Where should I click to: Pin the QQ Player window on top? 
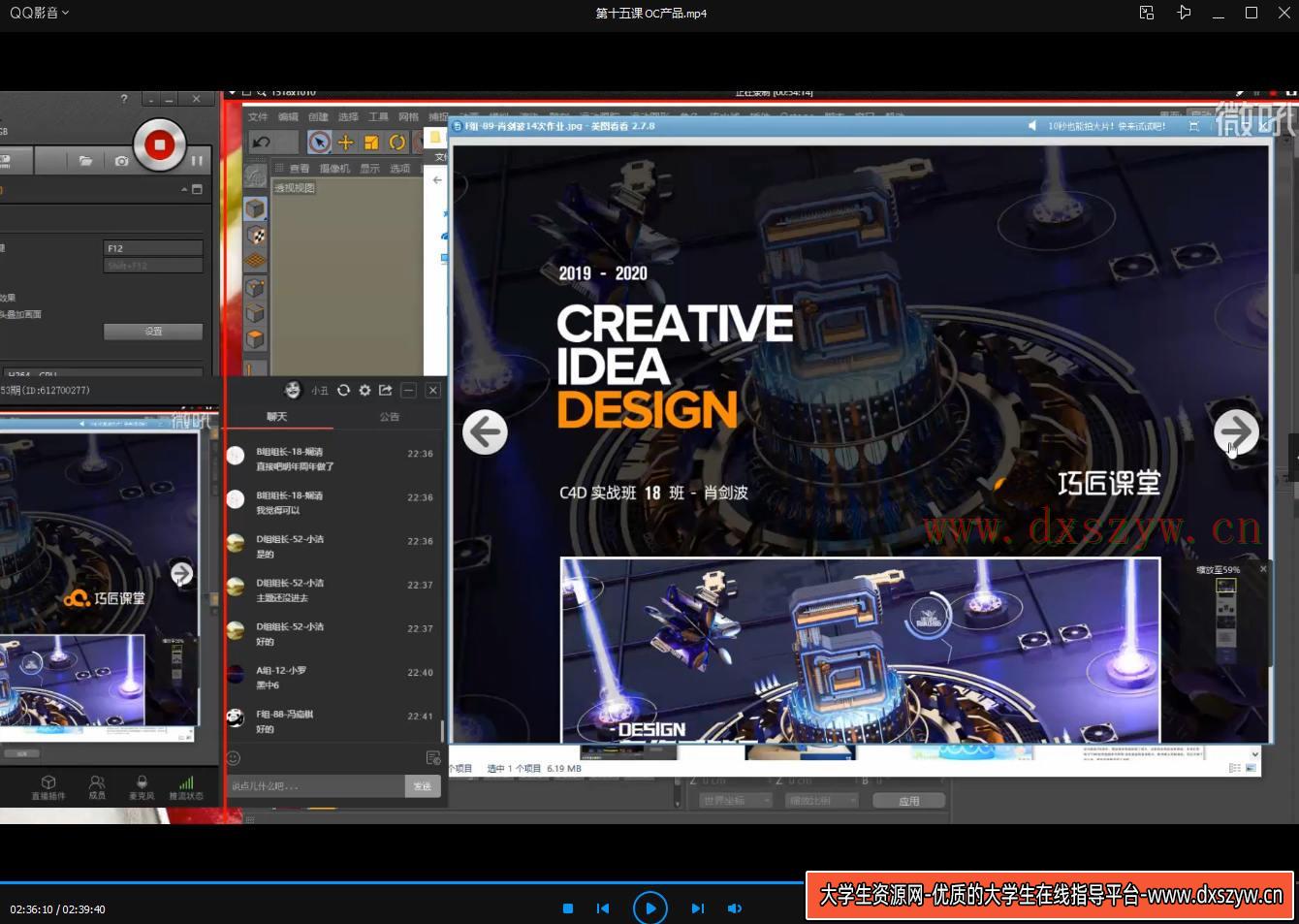[1184, 13]
